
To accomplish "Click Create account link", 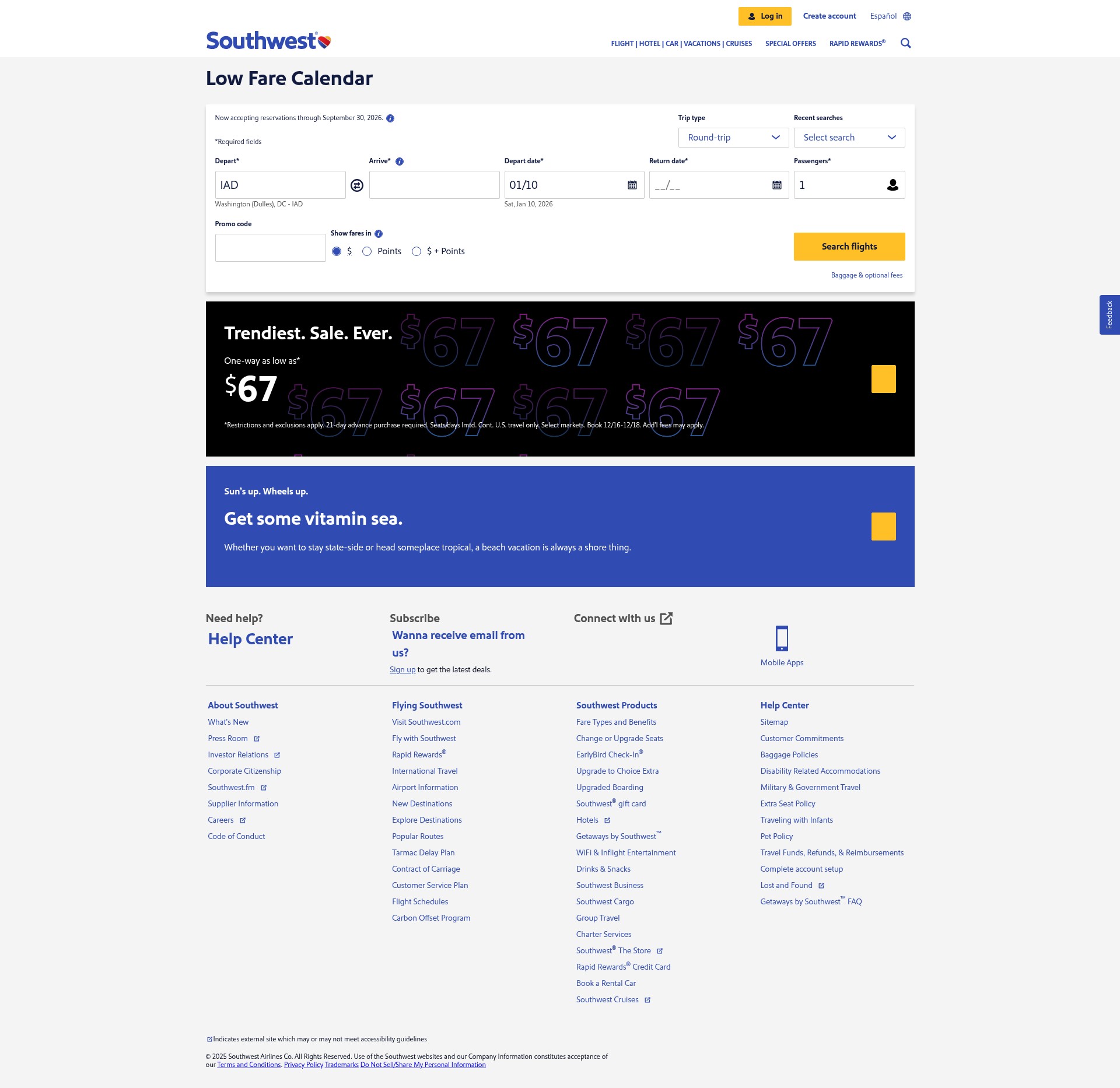I will [x=829, y=16].
